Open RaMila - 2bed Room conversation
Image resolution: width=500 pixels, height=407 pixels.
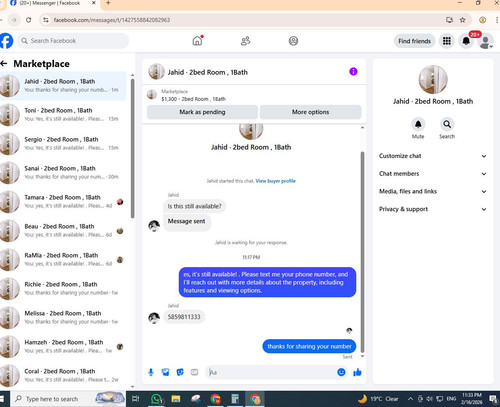tap(63, 259)
